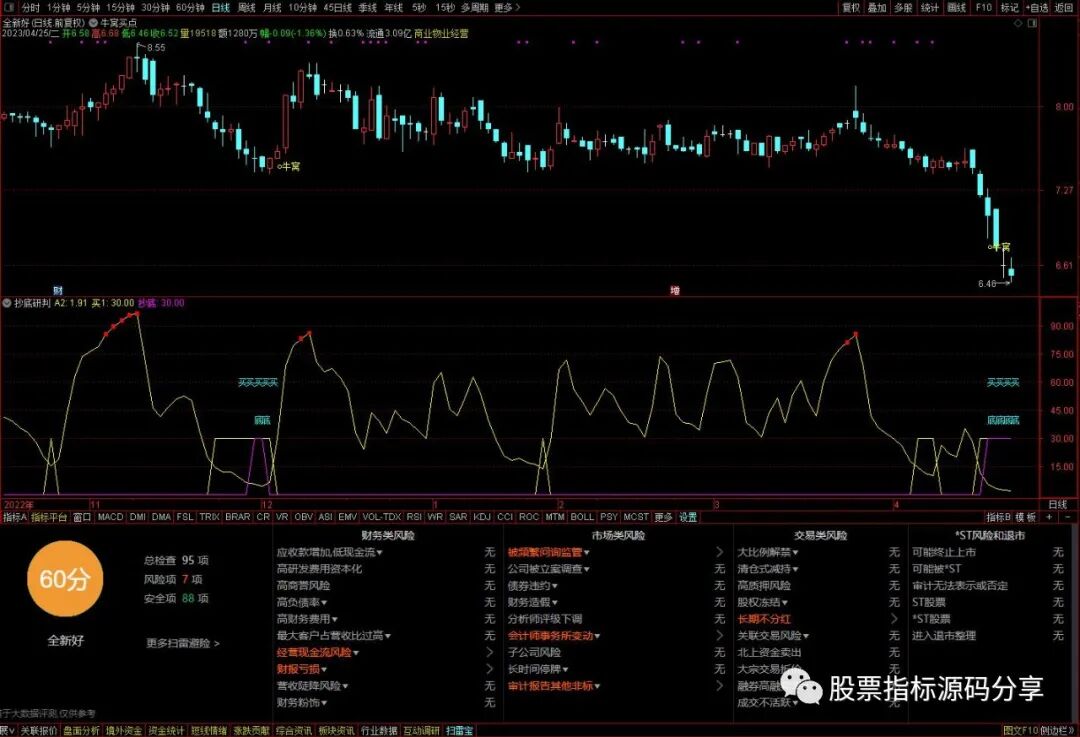Expand 审计报告其他非标 risk item
The image size is (1080, 737).
point(554,686)
